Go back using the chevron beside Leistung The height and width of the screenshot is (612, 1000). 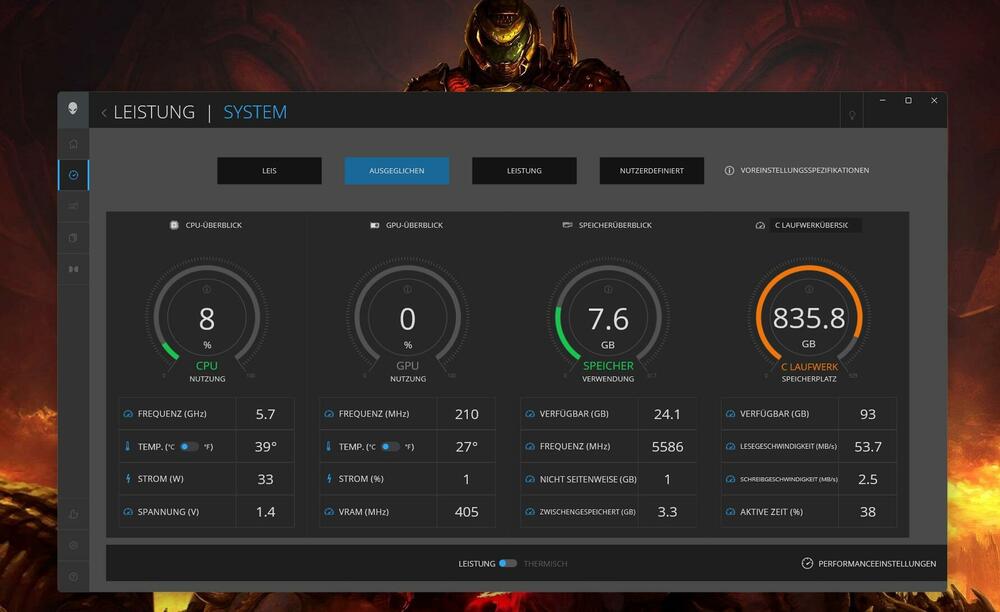[104, 113]
